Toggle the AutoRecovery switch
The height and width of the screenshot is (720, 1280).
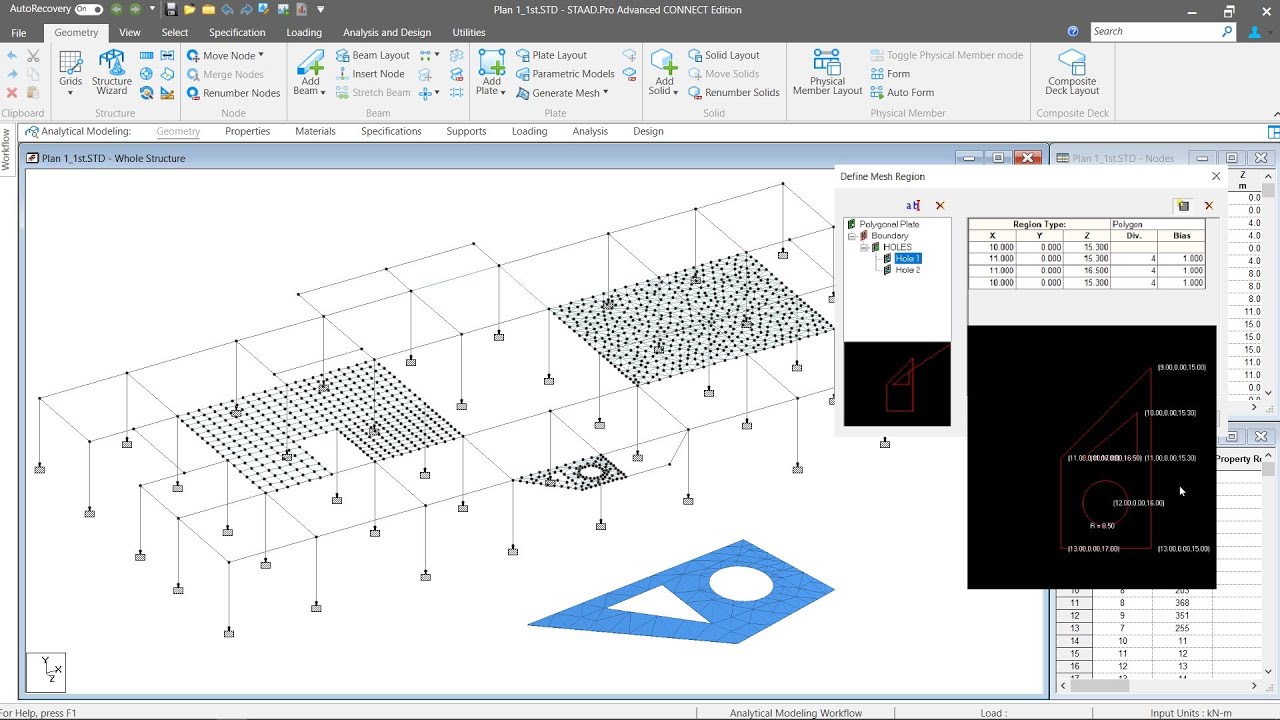coord(89,10)
